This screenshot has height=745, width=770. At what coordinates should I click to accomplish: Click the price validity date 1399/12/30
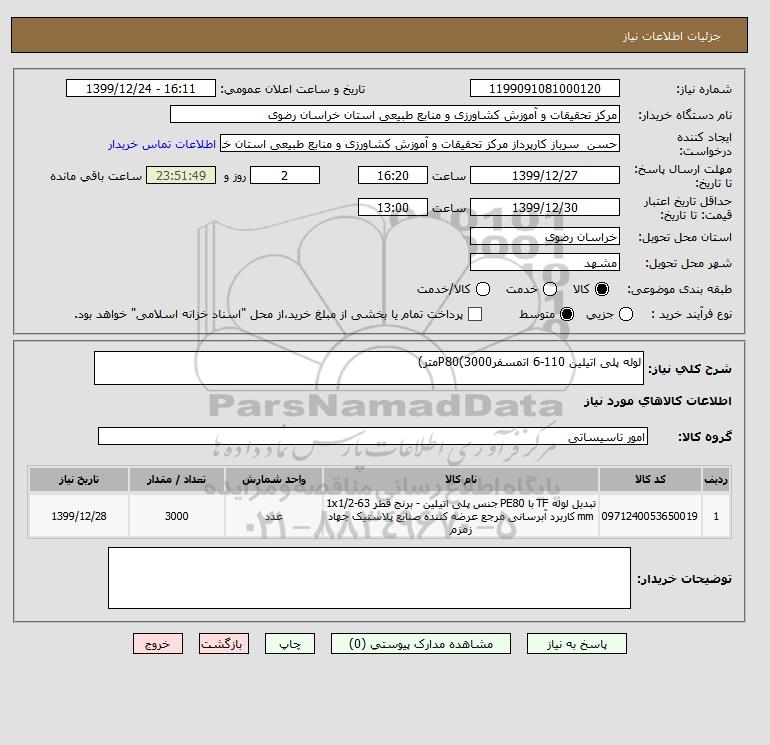click(545, 207)
